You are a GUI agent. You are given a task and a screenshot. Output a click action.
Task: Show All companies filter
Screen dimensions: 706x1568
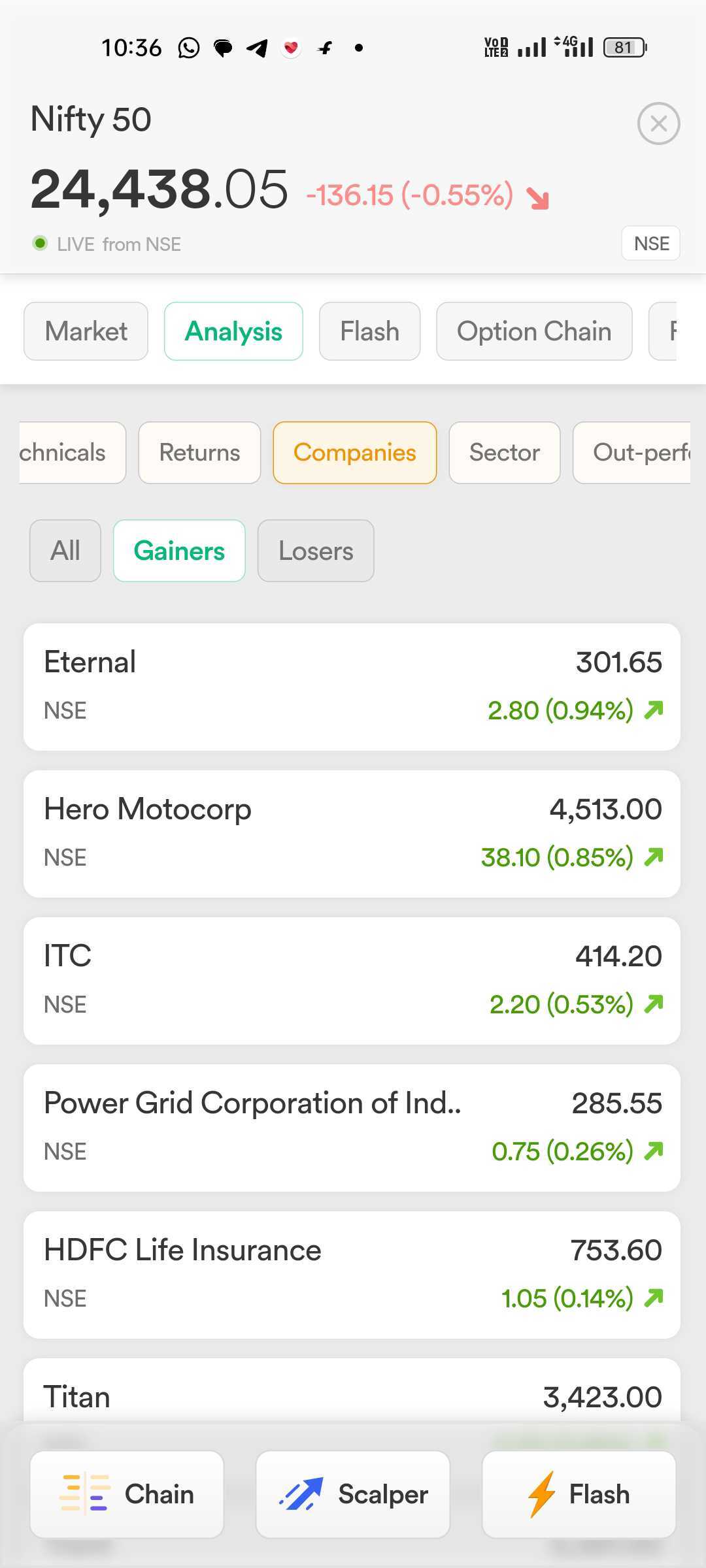coord(65,551)
